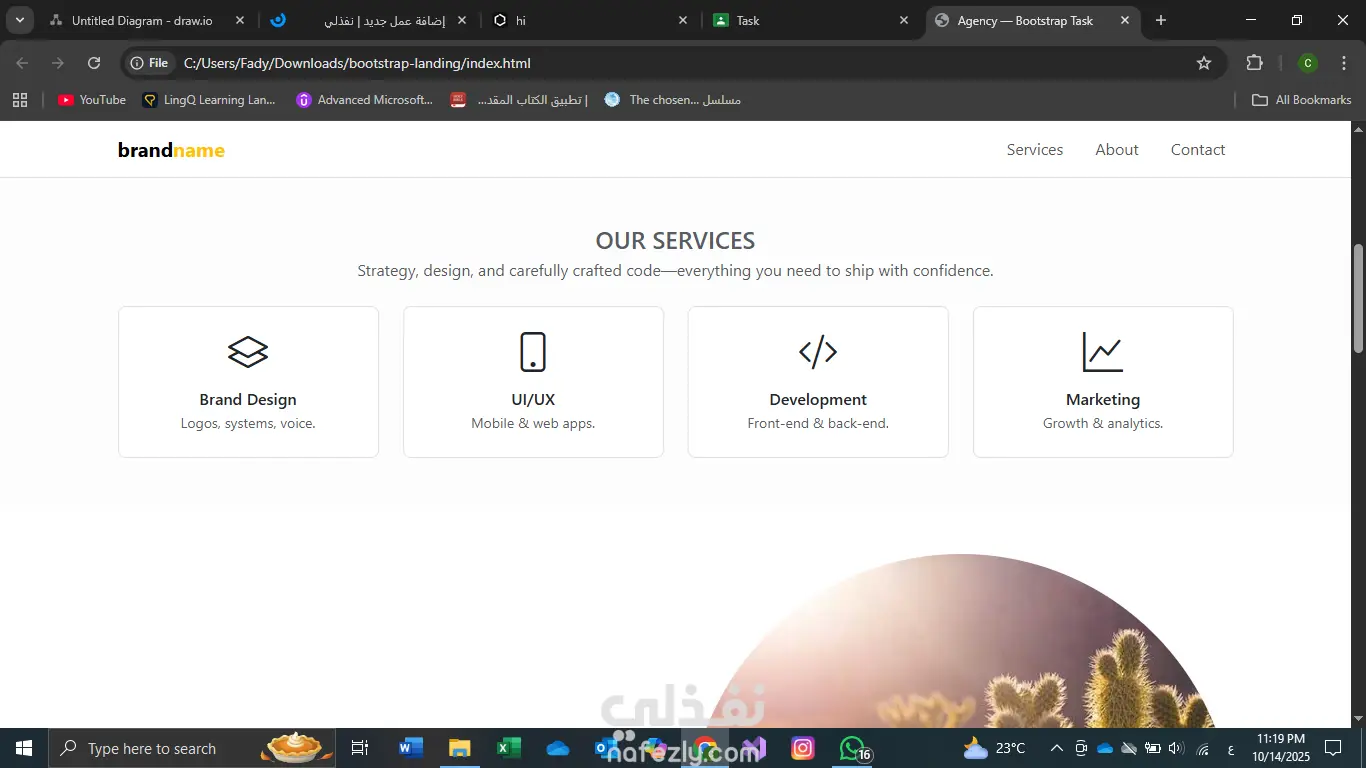The image size is (1366, 768).
Task: Open the taskbar clock and calendar
Action: tap(1281, 748)
